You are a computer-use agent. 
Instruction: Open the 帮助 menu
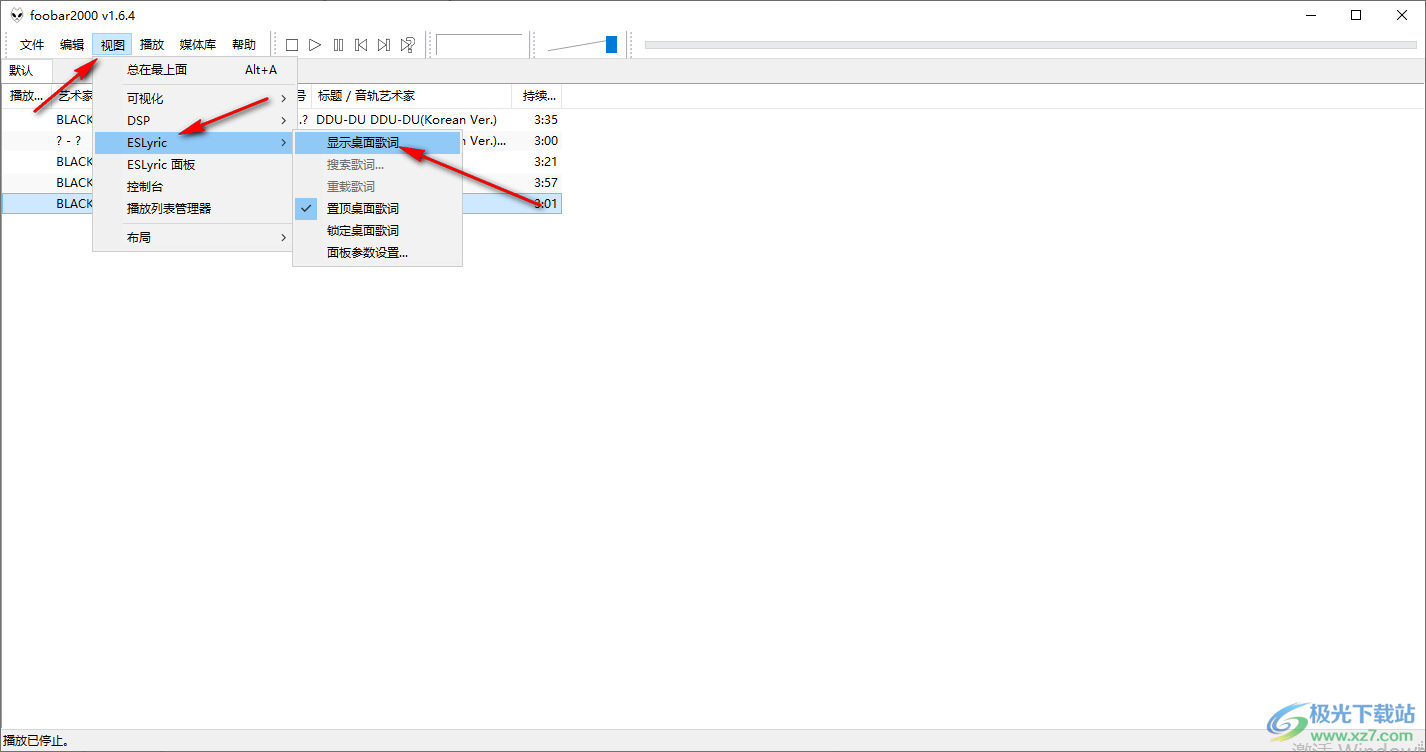coord(244,45)
